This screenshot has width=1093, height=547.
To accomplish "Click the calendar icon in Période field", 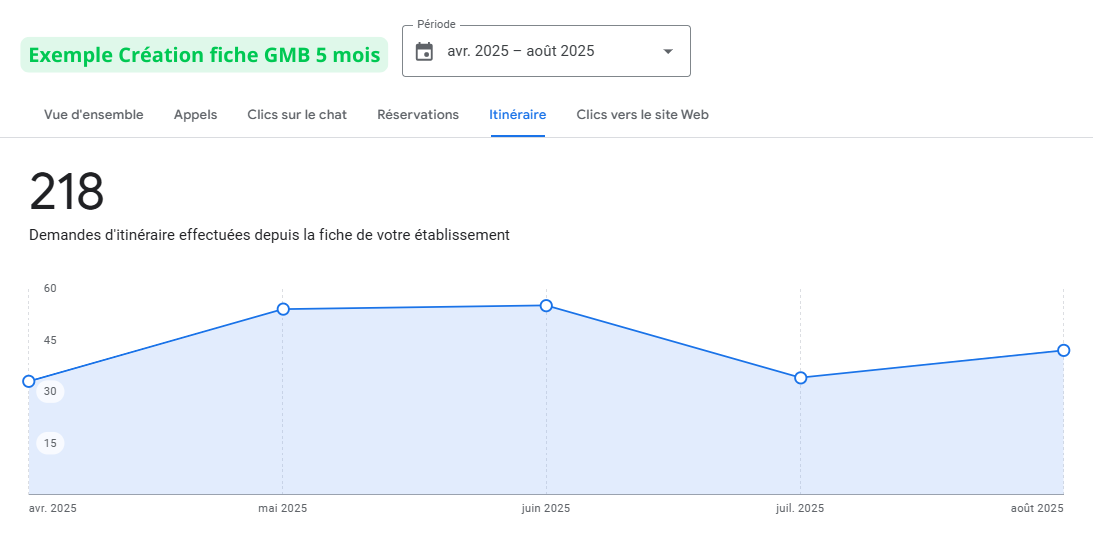I will tap(424, 51).
